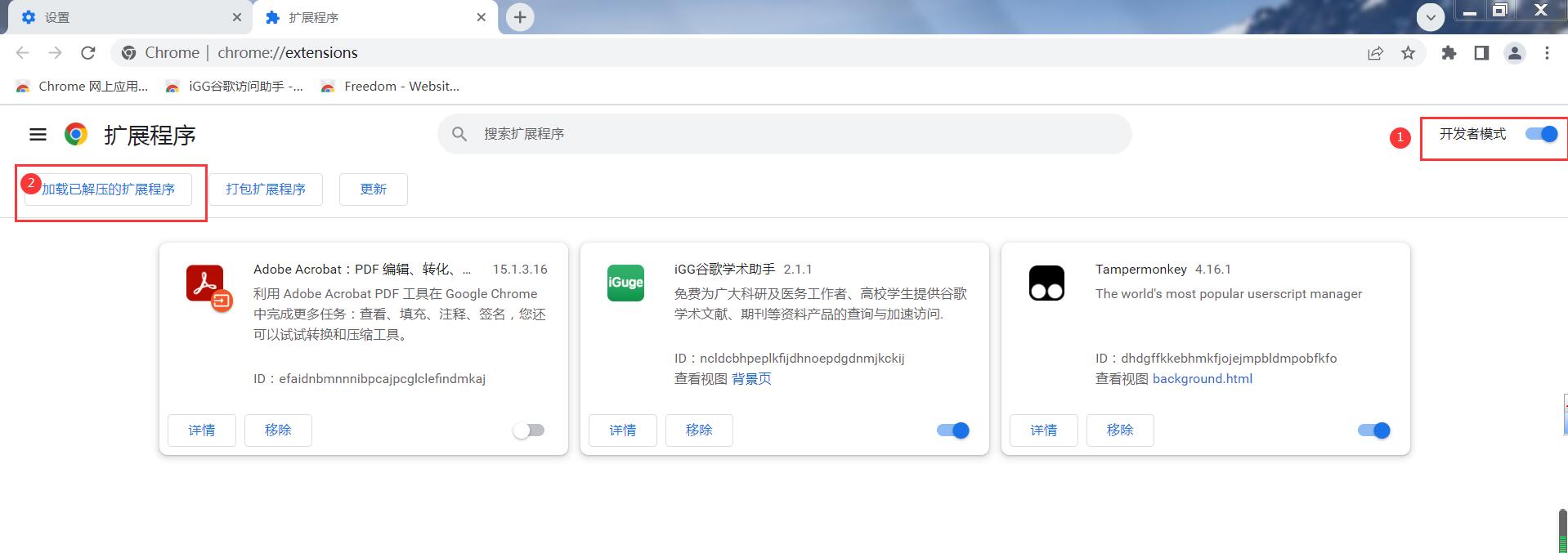Click the Adobe Acrobat extension icon
1568x553 pixels.
coord(209,288)
